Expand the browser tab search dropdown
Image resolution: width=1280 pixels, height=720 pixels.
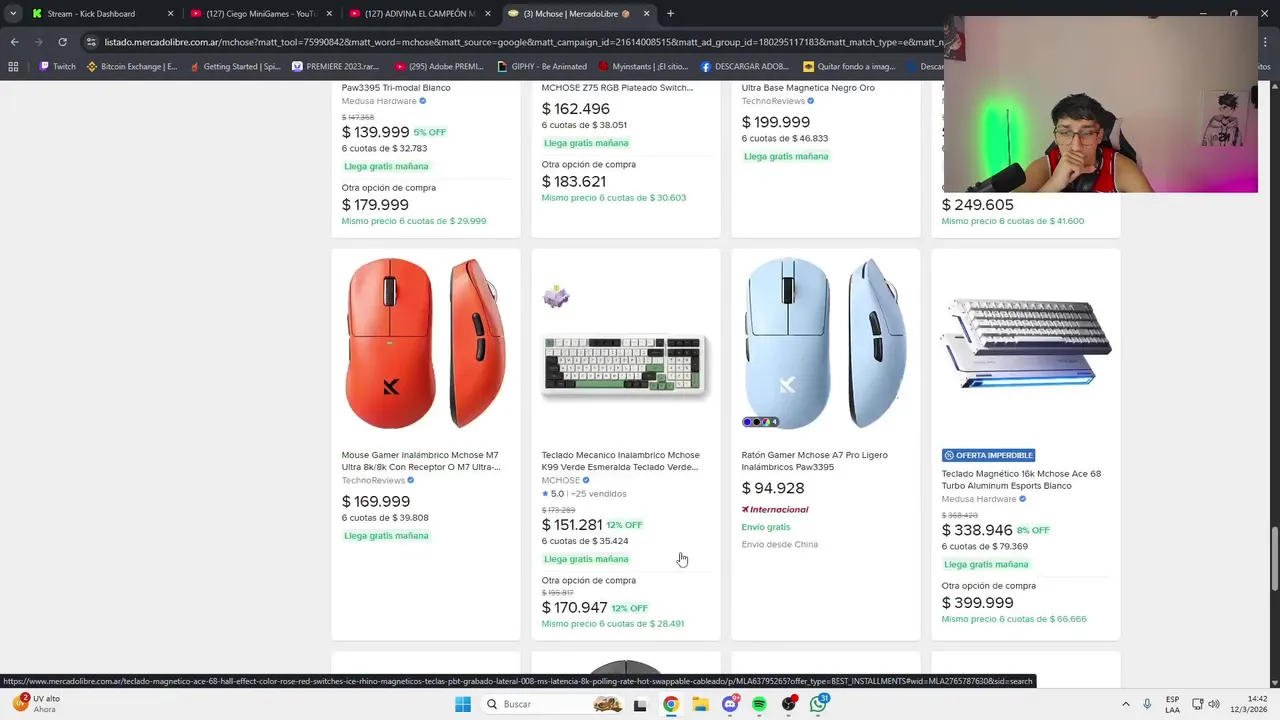coord(13,14)
